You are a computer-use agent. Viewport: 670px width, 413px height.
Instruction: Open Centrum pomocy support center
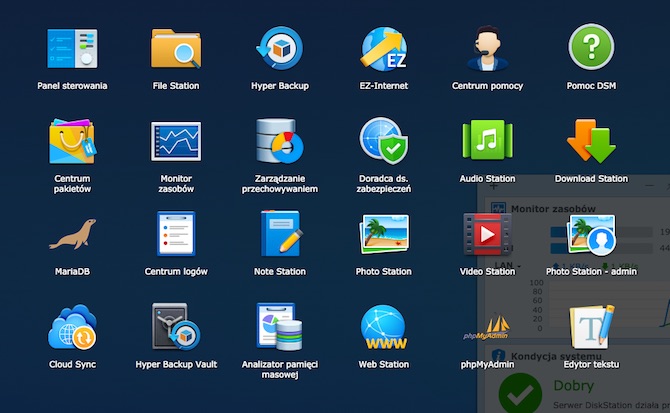pos(488,48)
